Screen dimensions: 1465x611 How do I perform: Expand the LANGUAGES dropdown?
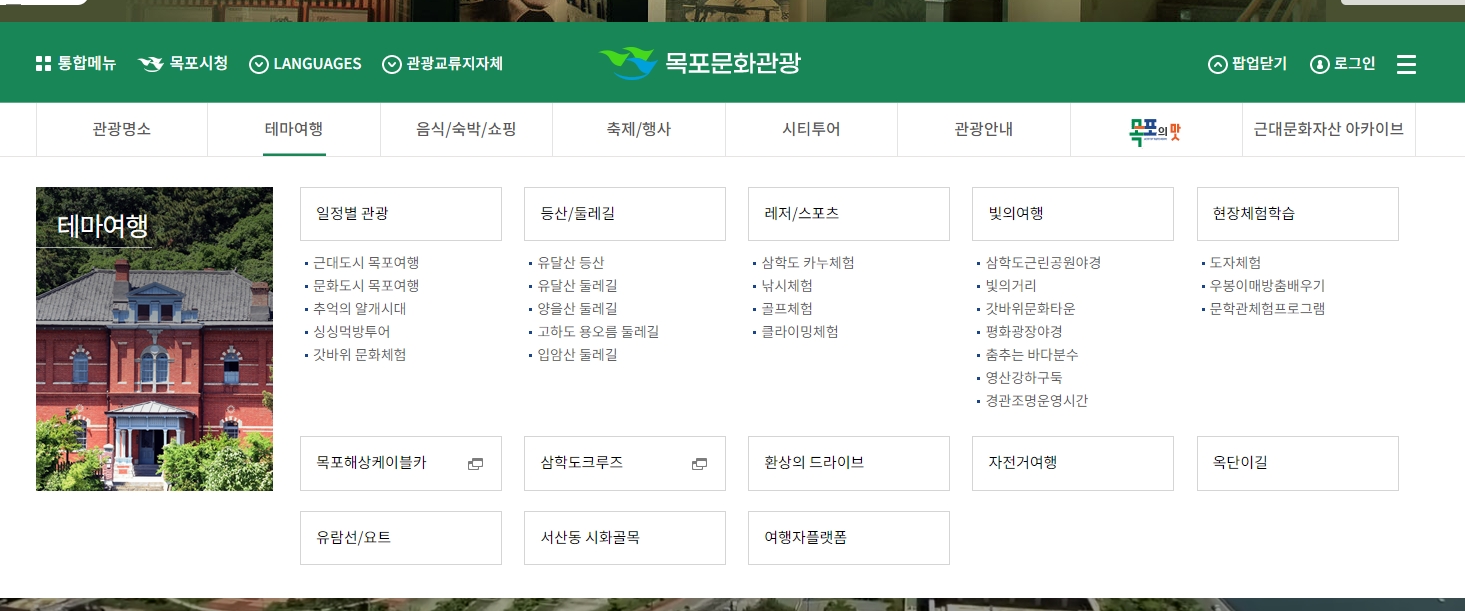pos(305,63)
